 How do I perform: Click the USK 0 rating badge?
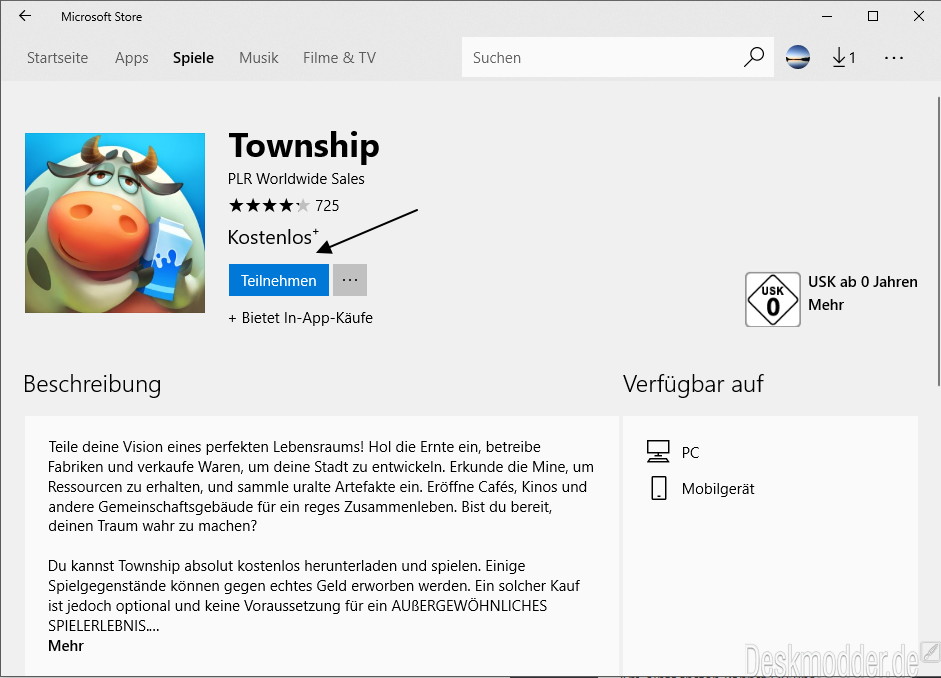(x=772, y=299)
